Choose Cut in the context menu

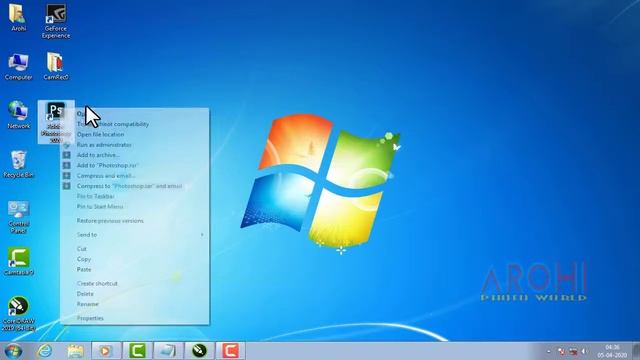[135, 249]
